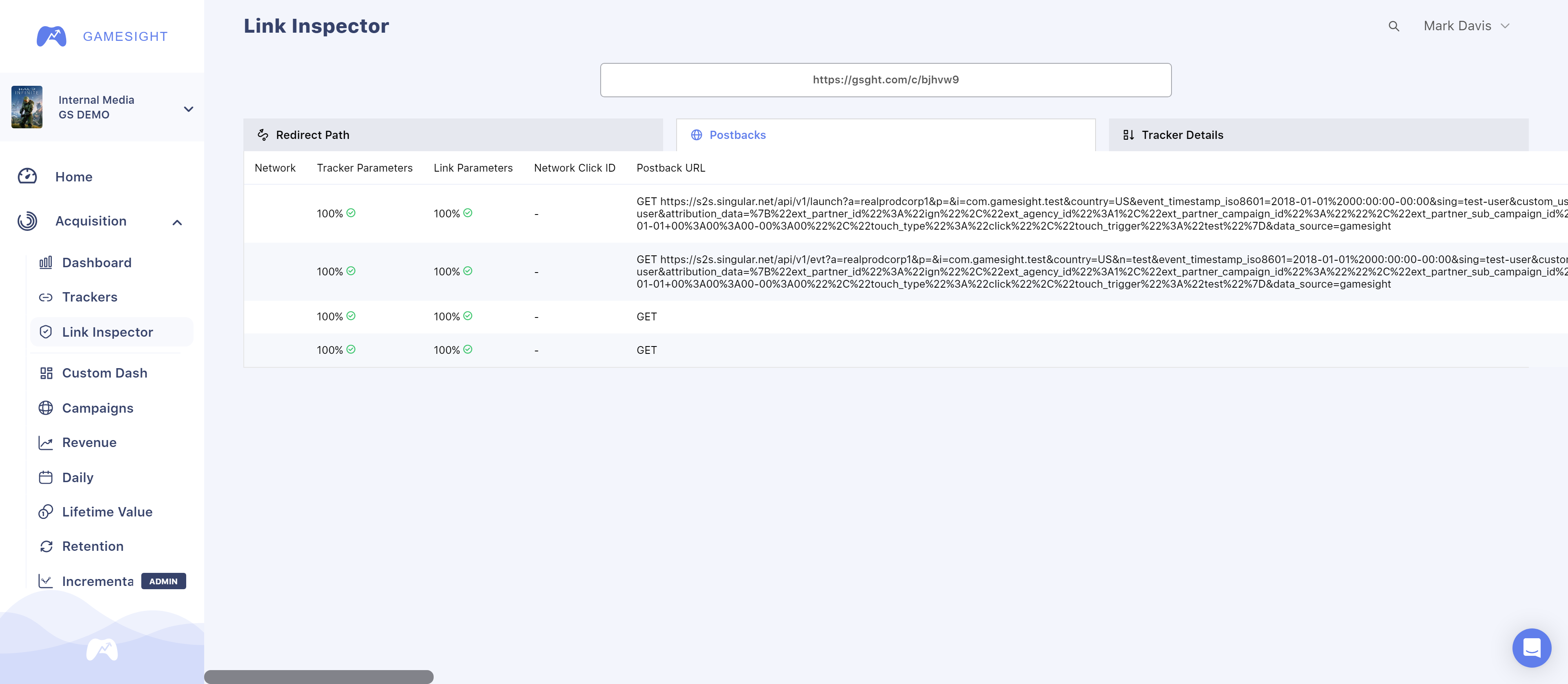Navigate to Trackers

tap(90, 297)
